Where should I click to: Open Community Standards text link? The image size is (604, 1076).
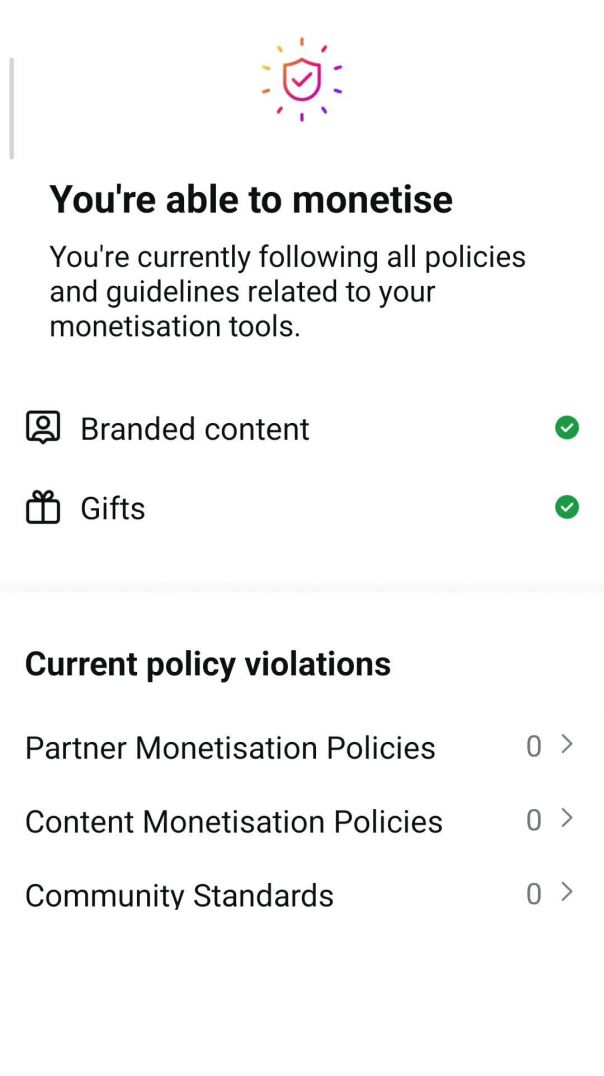coord(179,895)
